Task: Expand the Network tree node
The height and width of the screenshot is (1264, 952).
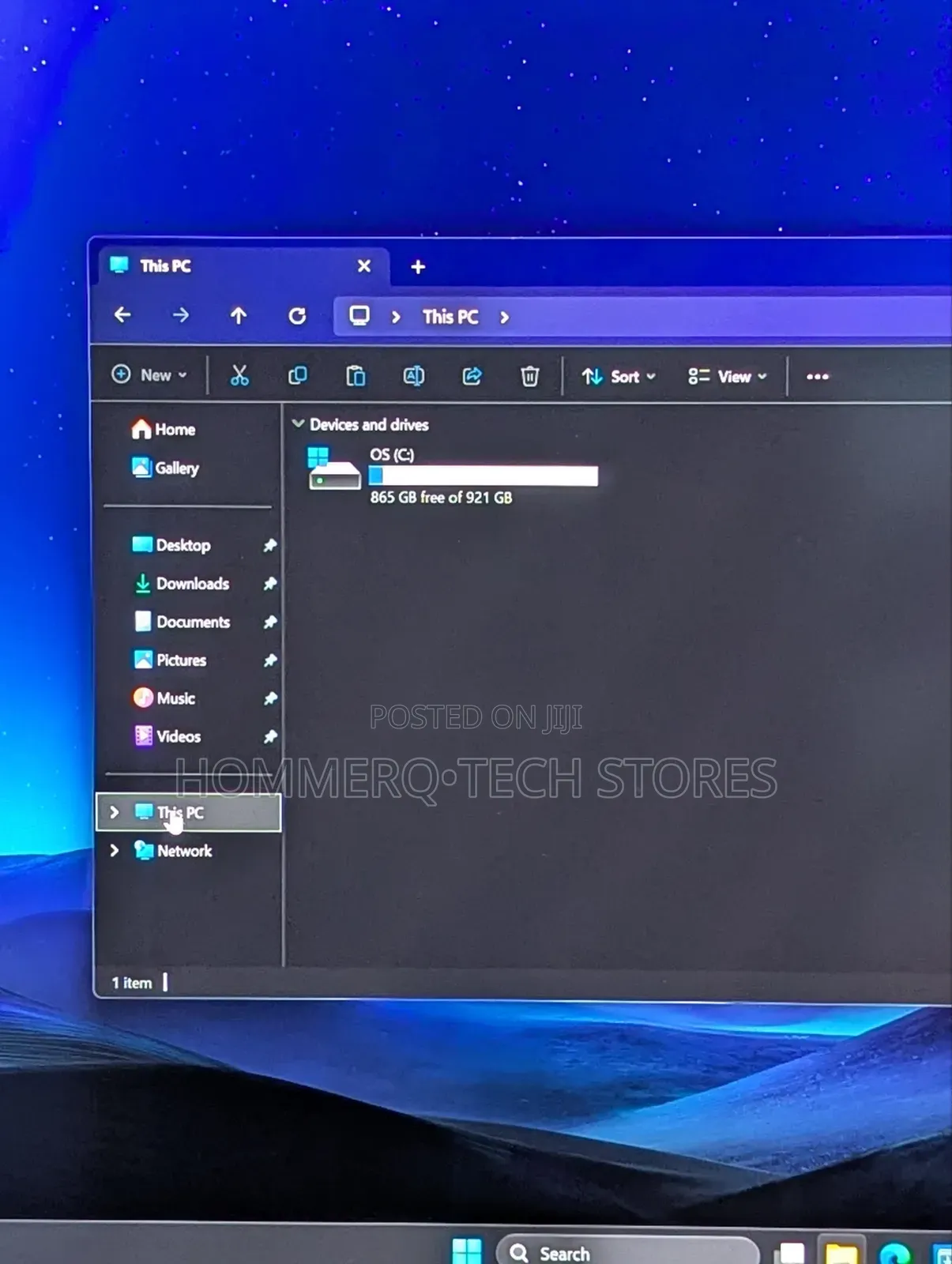Action: pyautogui.click(x=115, y=850)
